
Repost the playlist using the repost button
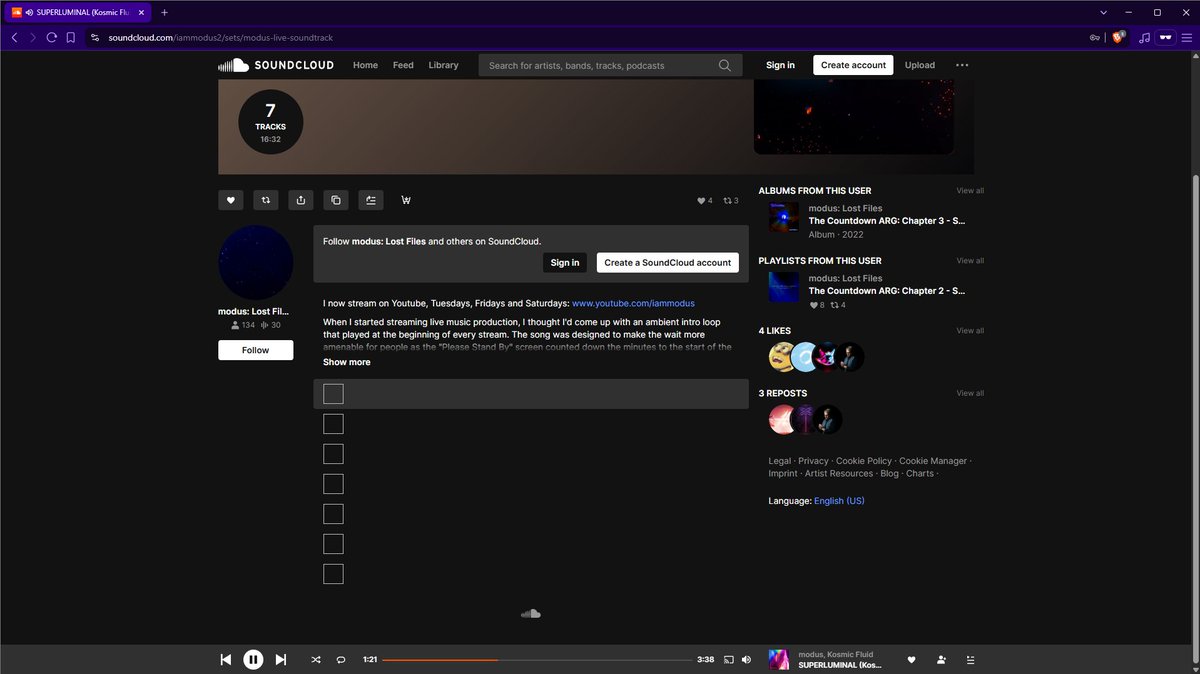point(266,200)
